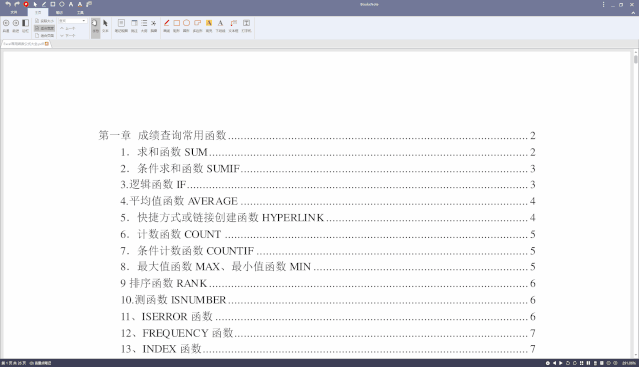Screen dimensions: 639x367
Task: Switch to the active second ribbon tab
Action: 38,13
